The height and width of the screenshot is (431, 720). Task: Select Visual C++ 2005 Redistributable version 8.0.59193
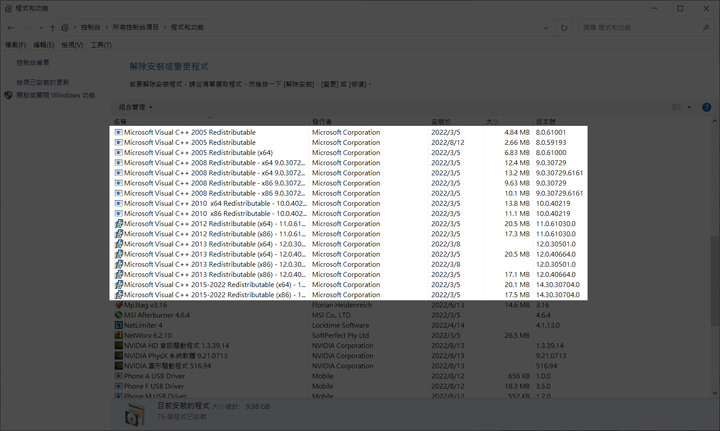[x=349, y=142]
